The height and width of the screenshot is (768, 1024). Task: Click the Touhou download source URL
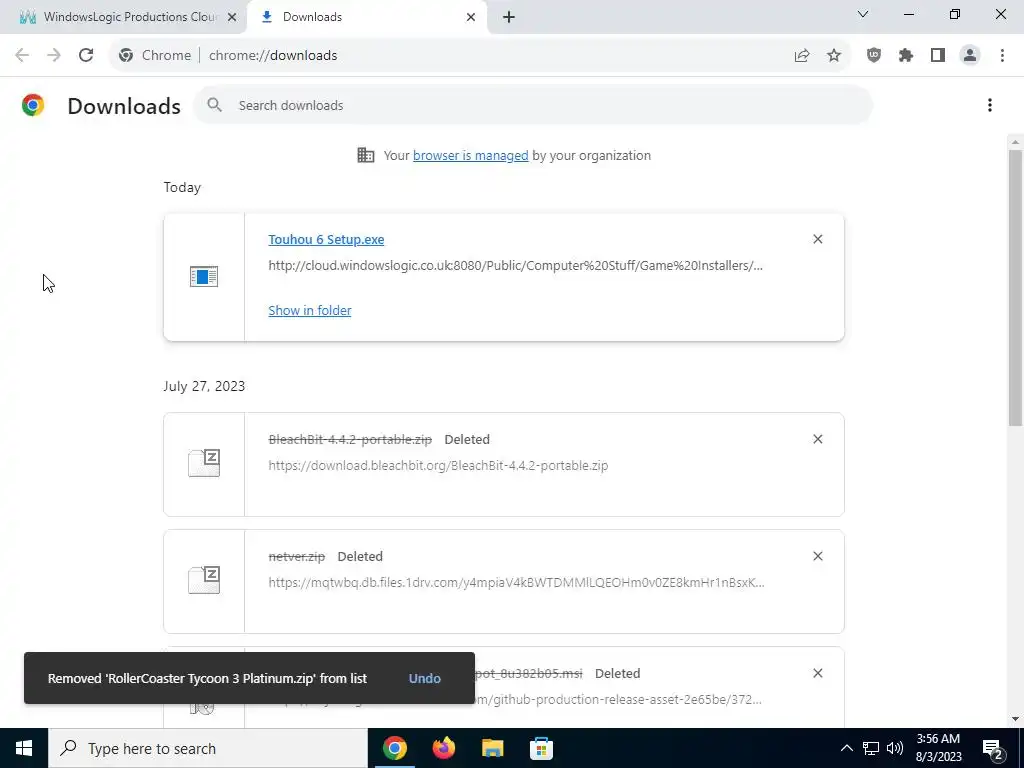pyautogui.click(x=515, y=265)
